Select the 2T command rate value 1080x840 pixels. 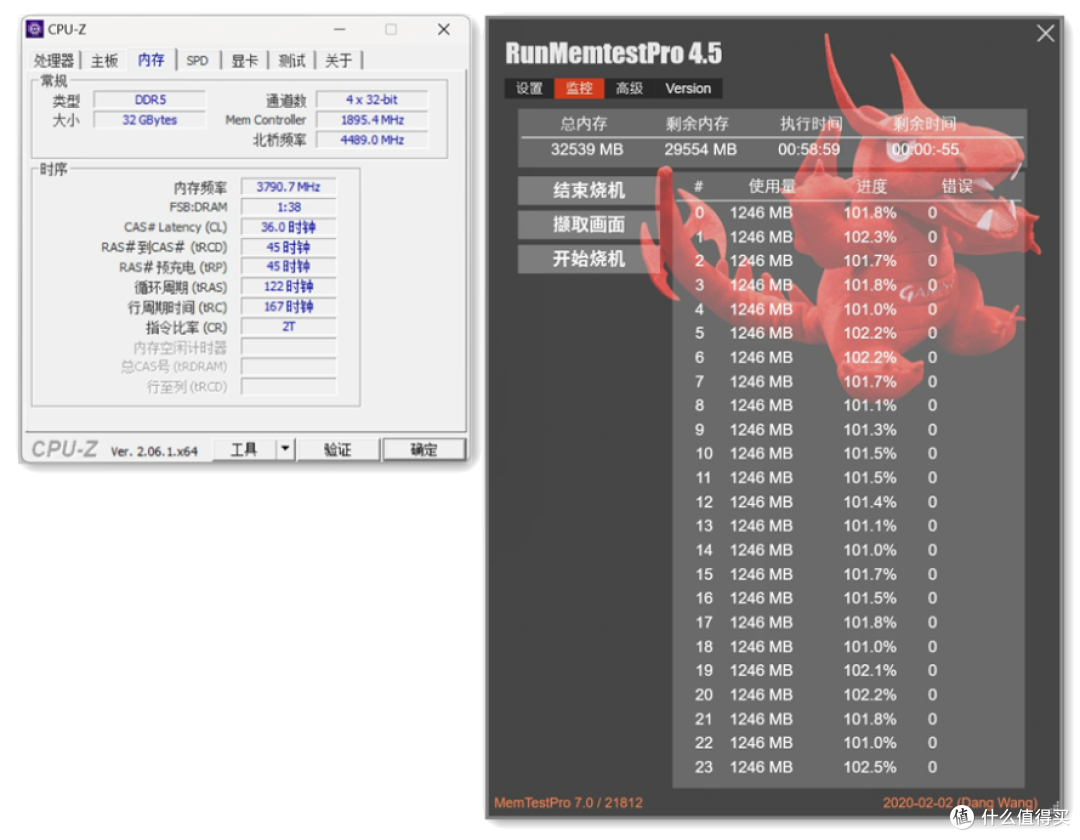(x=289, y=327)
